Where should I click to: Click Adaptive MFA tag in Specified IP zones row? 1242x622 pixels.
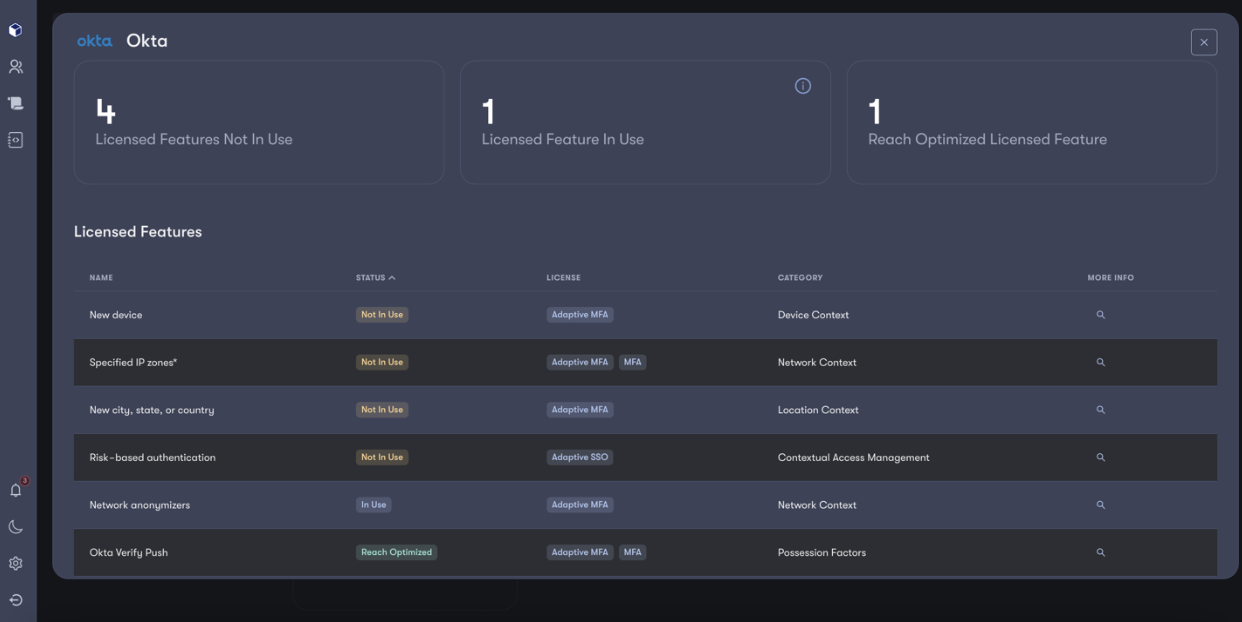(x=580, y=362)
